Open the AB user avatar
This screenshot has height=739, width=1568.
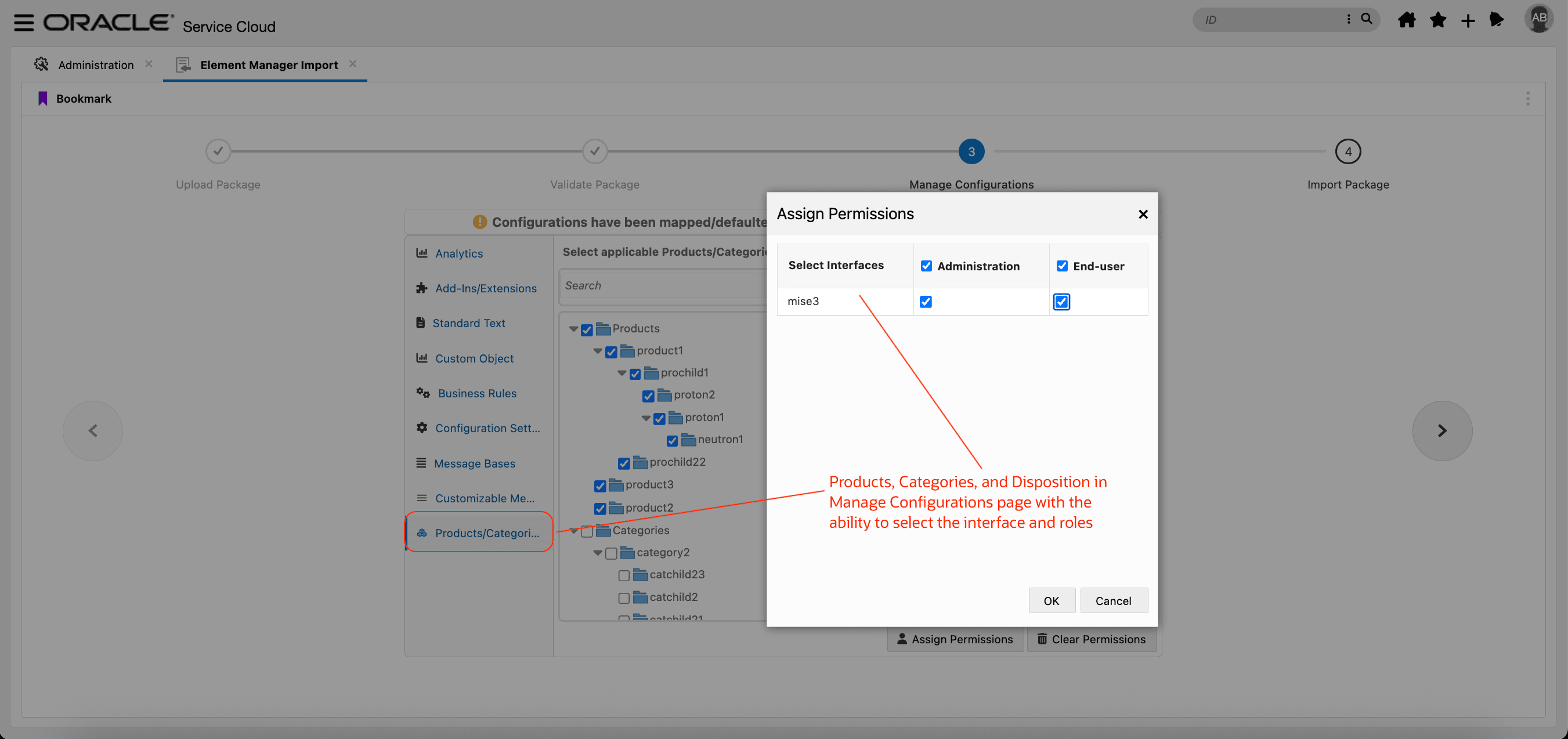coord(1538,18)
